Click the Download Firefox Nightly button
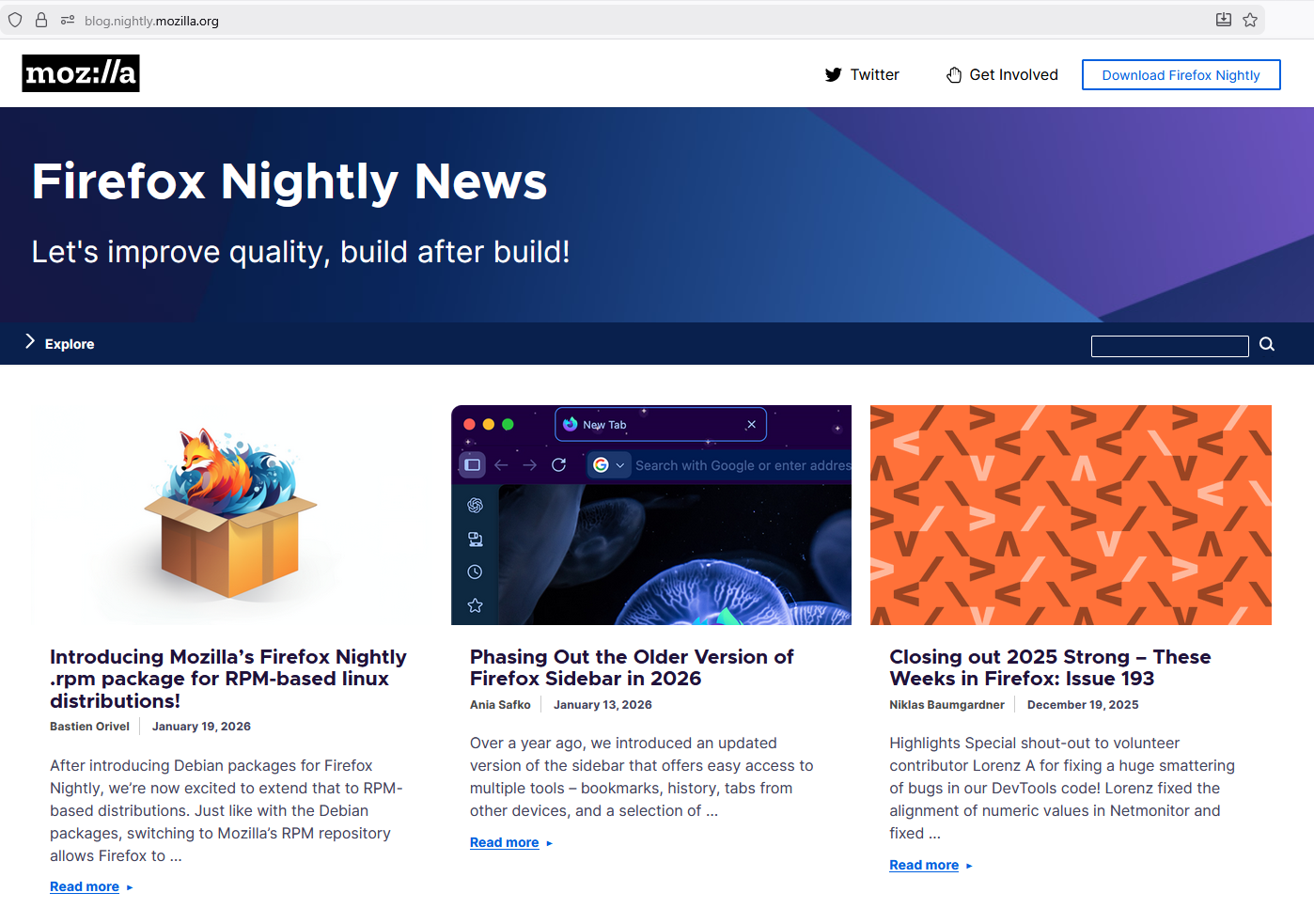This screenshot has width=1314, height=924. pos(1181,75)
